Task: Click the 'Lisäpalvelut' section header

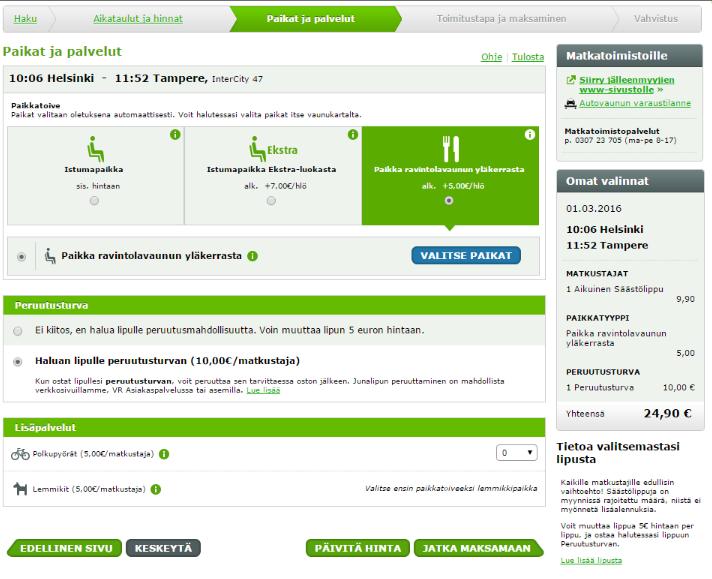Action: click(x=274, y=427)
